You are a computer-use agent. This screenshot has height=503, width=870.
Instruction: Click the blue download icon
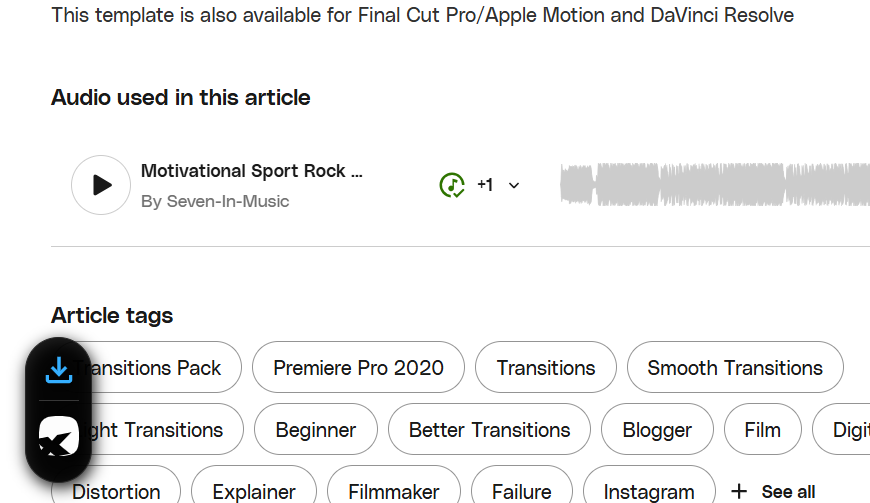59,369
